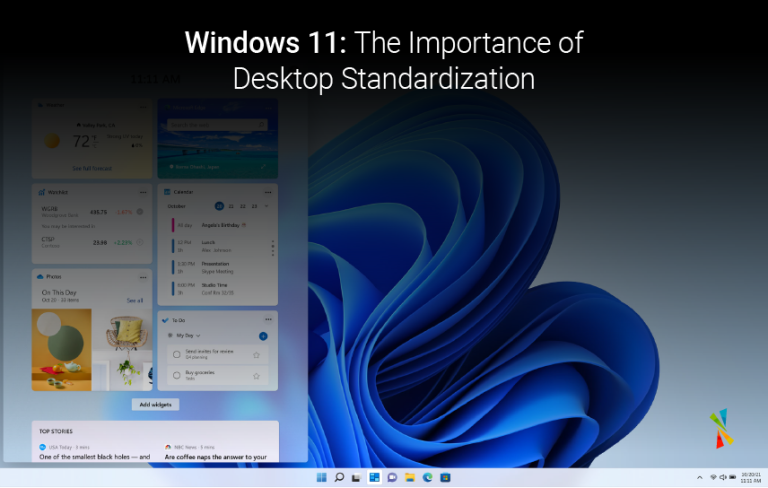Viewport: 768px width, 488px height.
Task: Click the volume speaker tray icon
Action: click(x=723, y=477)
